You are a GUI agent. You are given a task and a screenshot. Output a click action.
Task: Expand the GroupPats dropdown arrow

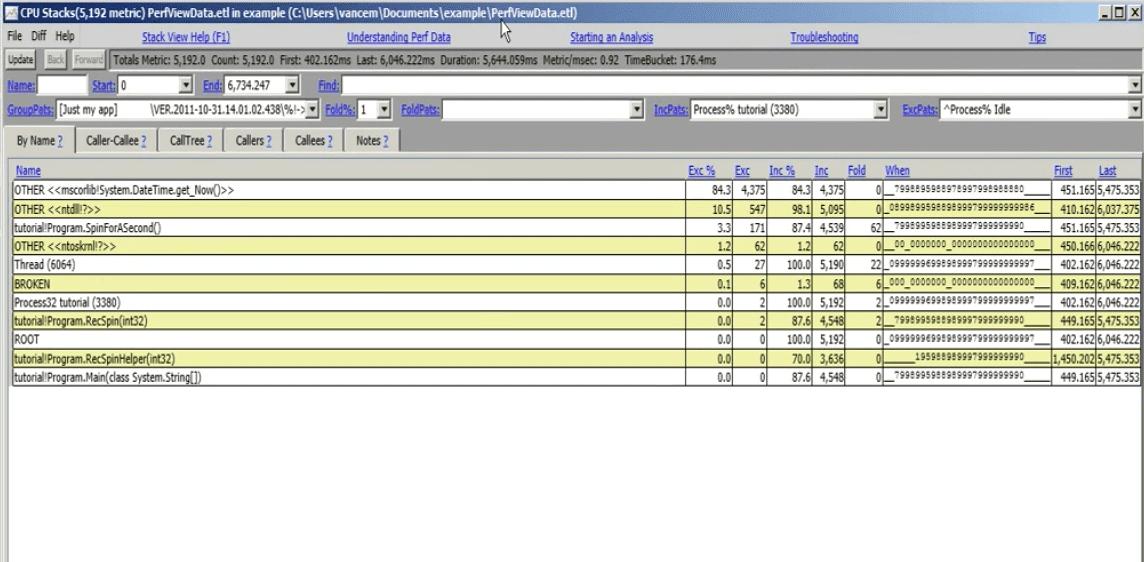(312, 110)
